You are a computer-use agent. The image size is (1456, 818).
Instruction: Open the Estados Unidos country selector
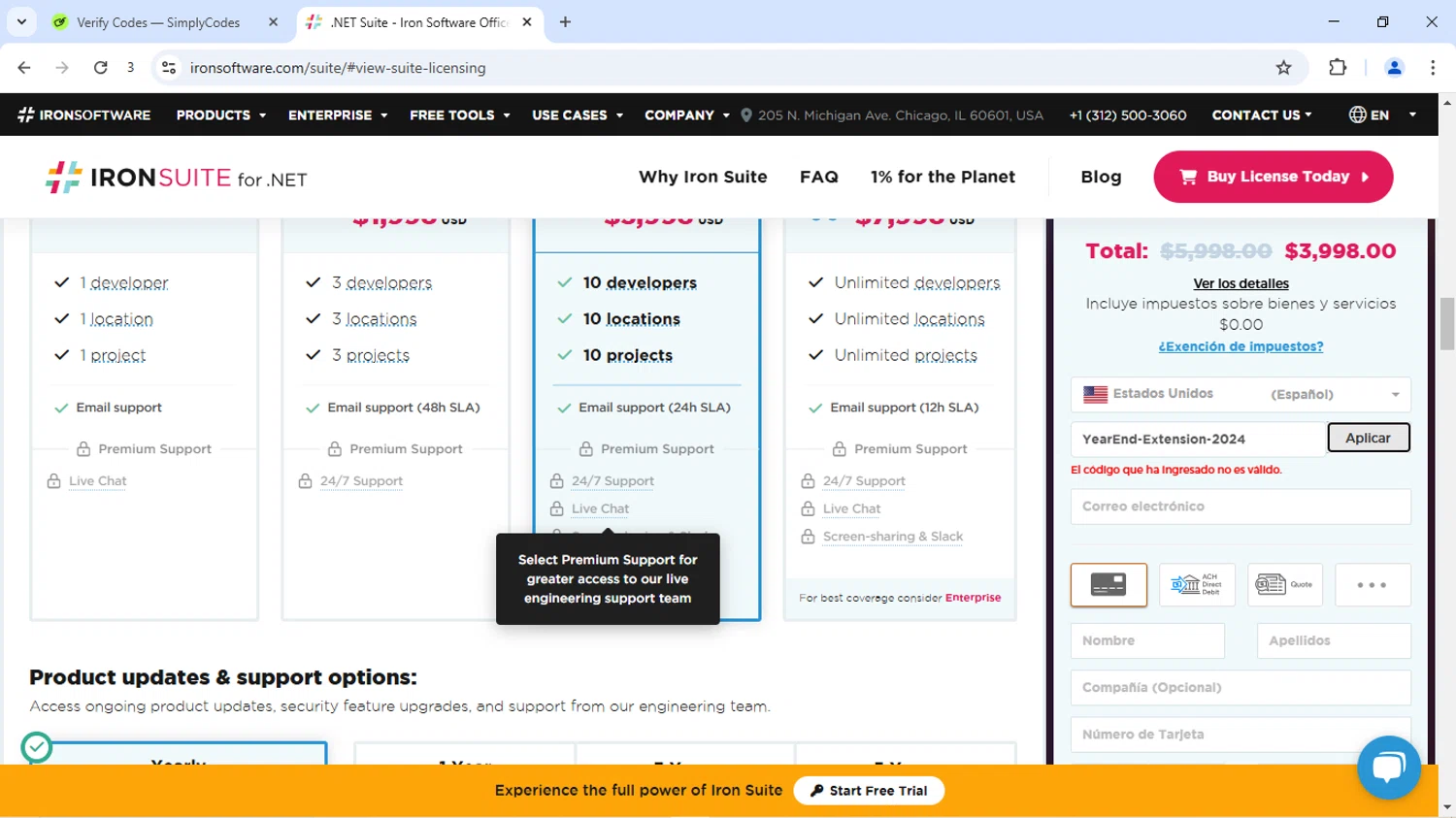[x=1241, y=394]
